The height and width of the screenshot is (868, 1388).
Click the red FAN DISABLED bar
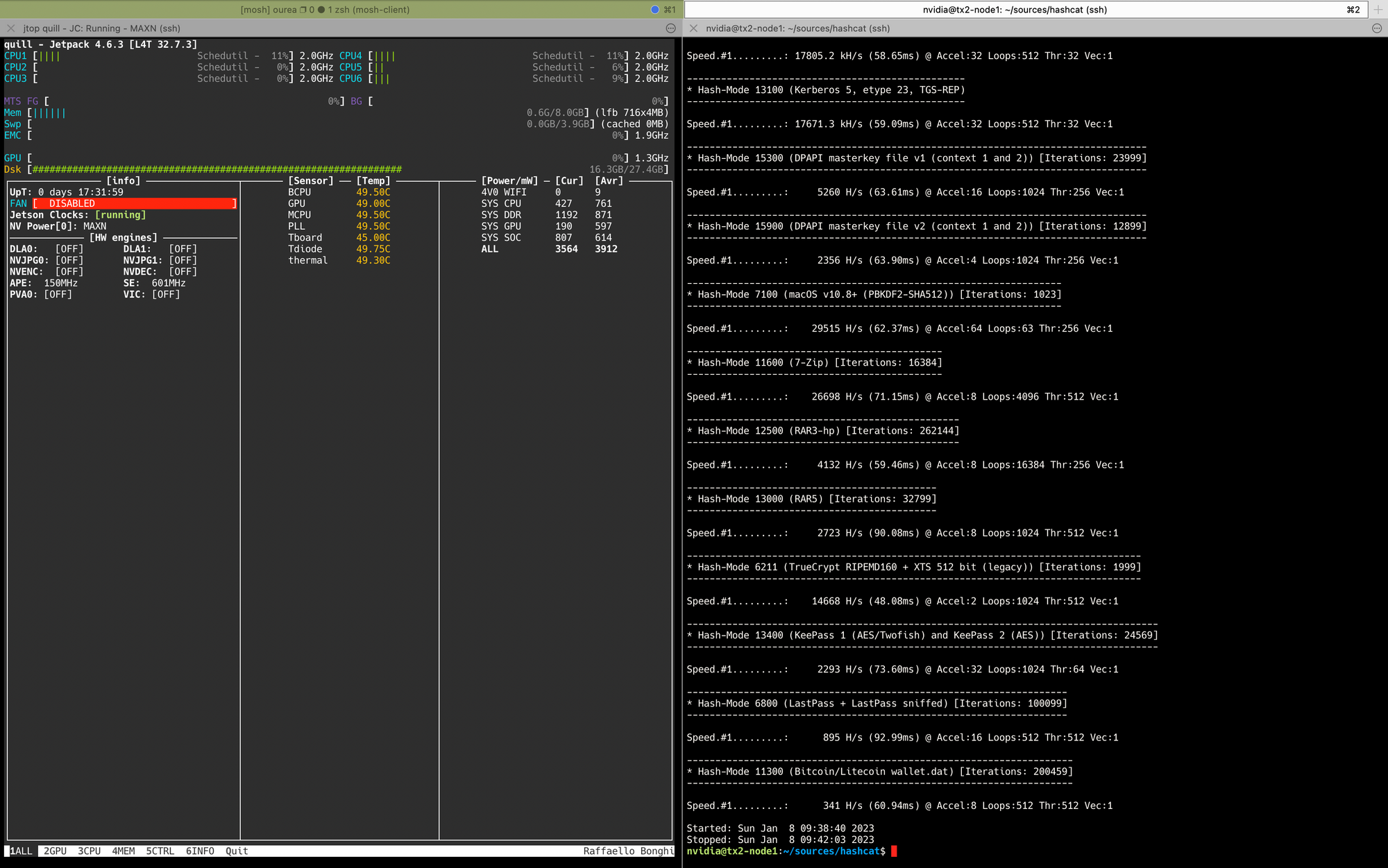click(x=135, y=203)
